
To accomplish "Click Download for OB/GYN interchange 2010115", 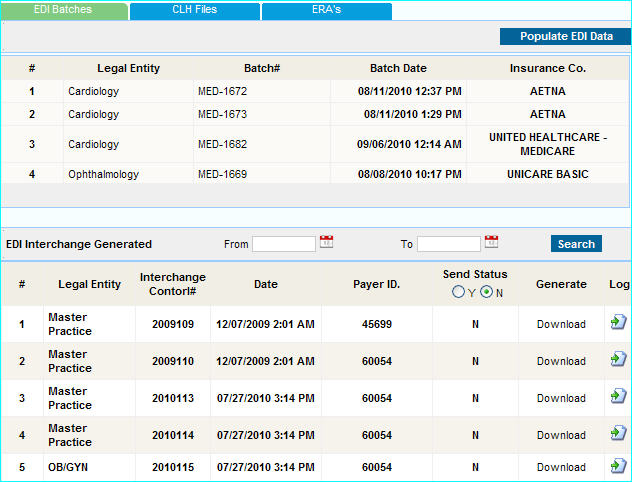I will [x=561, y=467].
